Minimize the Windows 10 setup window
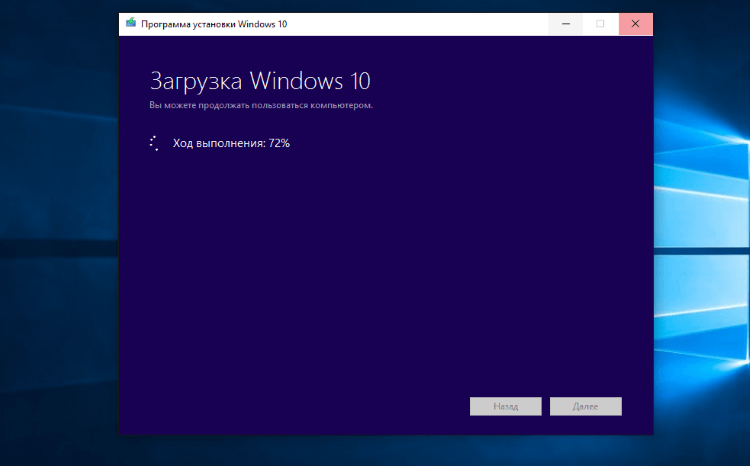Image resolution: width=750 pixels, height=466 pixels. (x=565, y=24)
